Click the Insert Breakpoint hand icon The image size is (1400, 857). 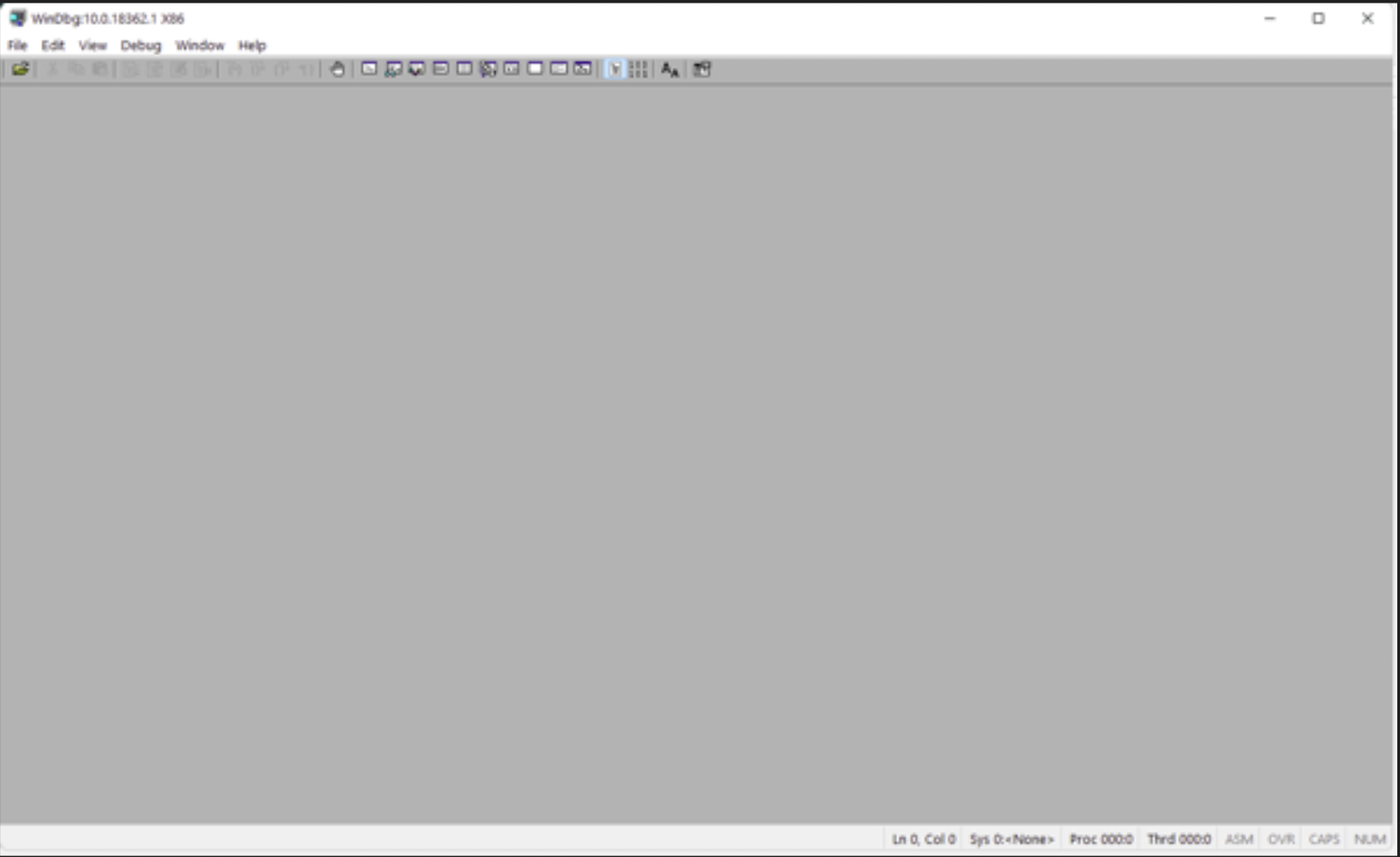(x=337, y=70)
